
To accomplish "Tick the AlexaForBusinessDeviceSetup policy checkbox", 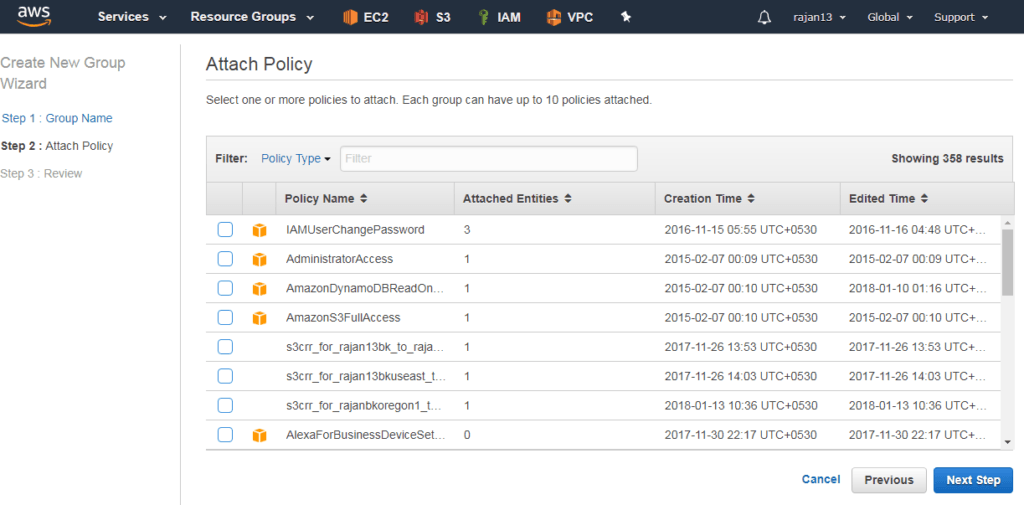I will pyautogui.click(x=225, y=434).
